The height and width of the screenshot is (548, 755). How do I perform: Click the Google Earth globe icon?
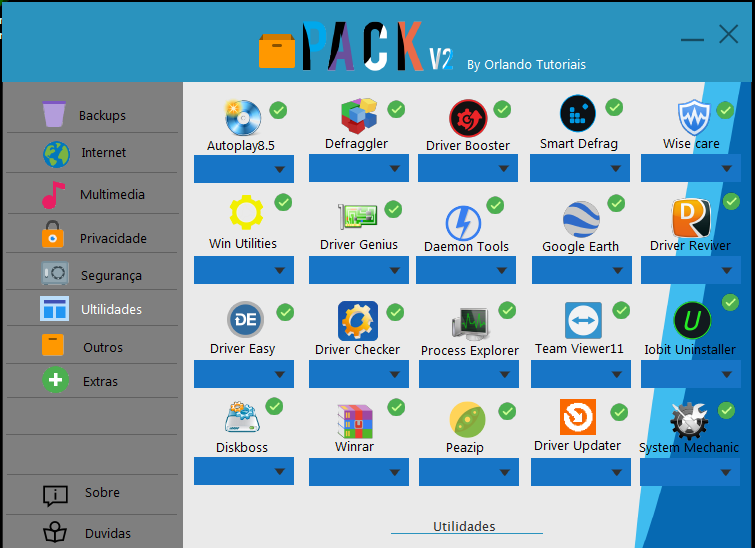tap(581, 219)
